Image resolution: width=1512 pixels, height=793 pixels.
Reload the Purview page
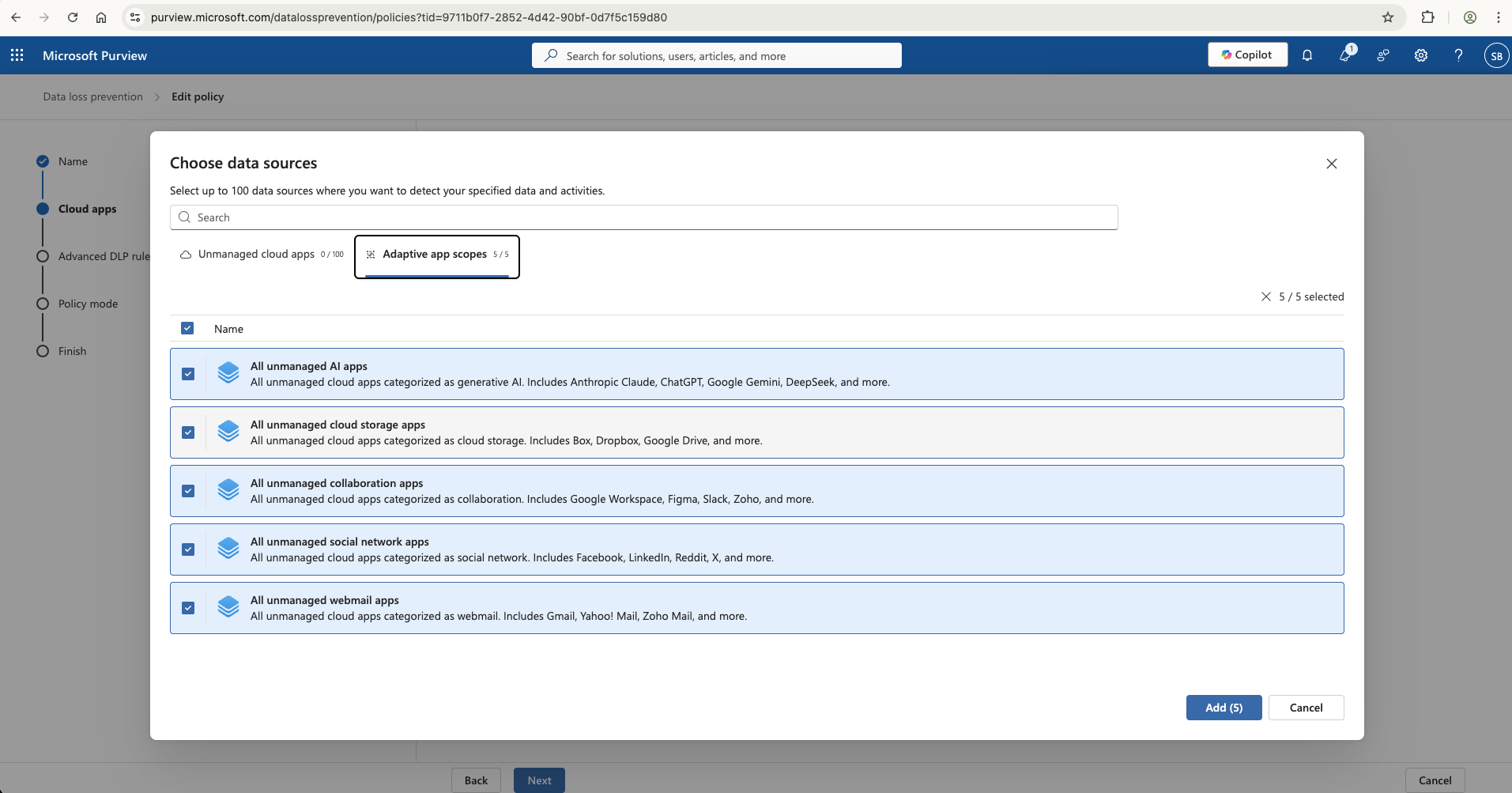point(73,17)
